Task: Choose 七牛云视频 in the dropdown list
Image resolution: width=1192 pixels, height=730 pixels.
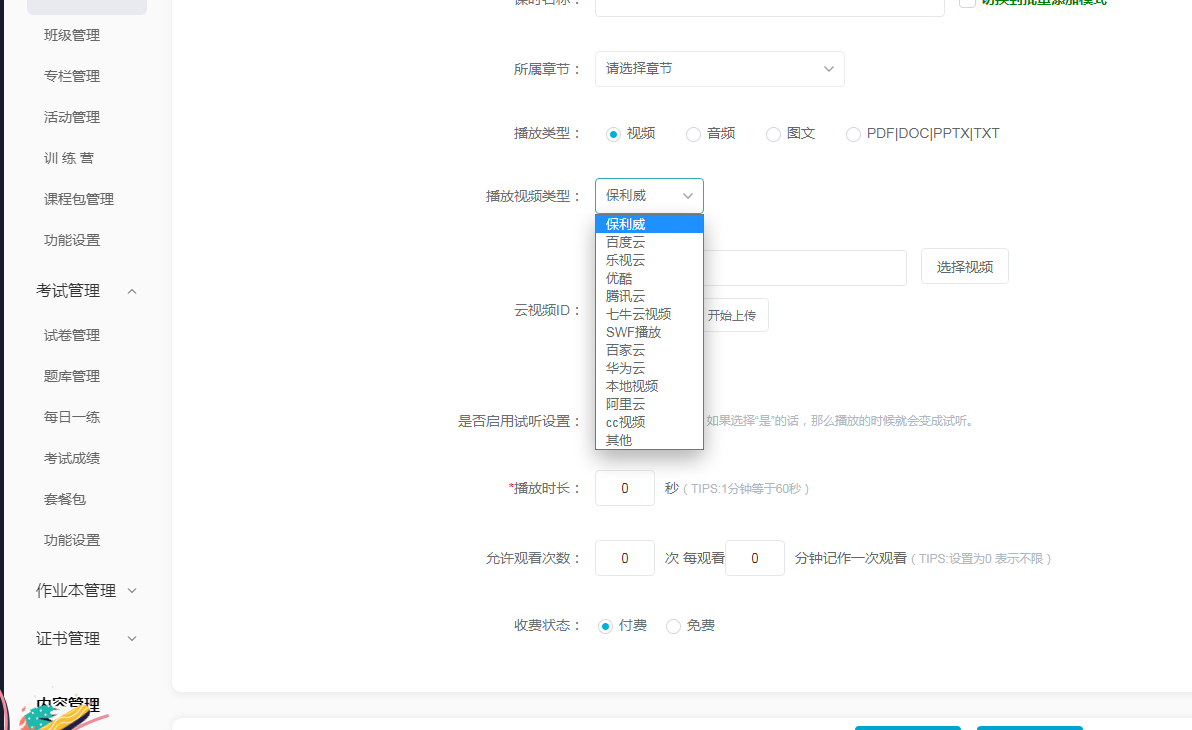Action: click(x=638, y=314)
